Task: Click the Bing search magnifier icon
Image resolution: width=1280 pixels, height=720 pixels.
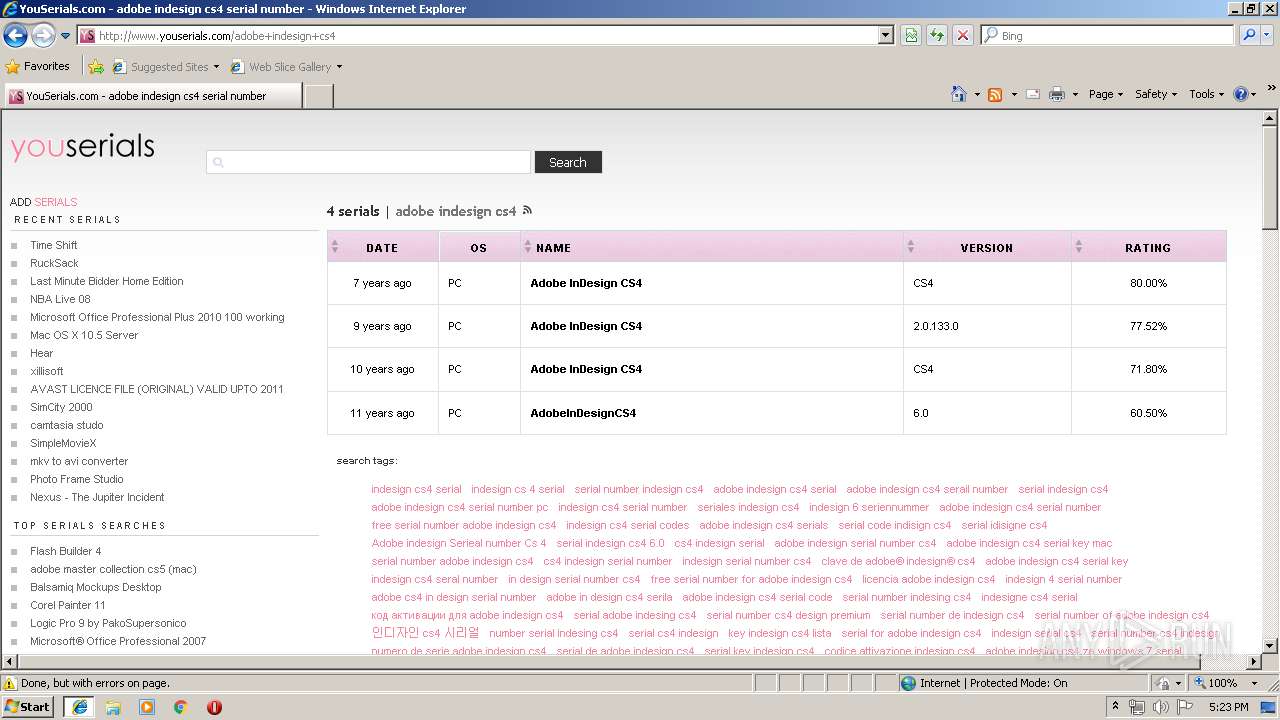Action: click(x=1248, y=36)
